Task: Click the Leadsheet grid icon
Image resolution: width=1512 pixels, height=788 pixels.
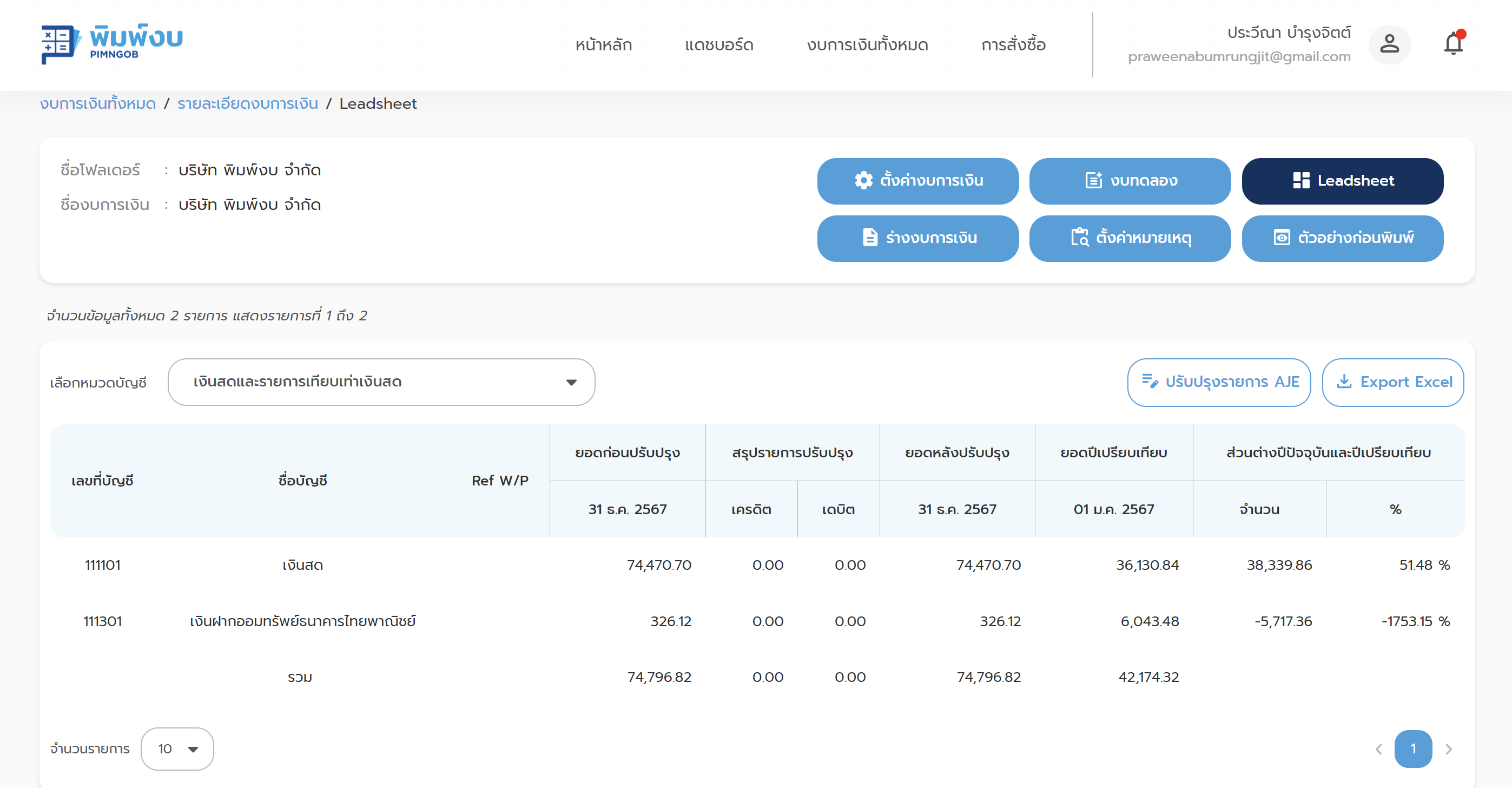Action: (x=1300, y=180)
